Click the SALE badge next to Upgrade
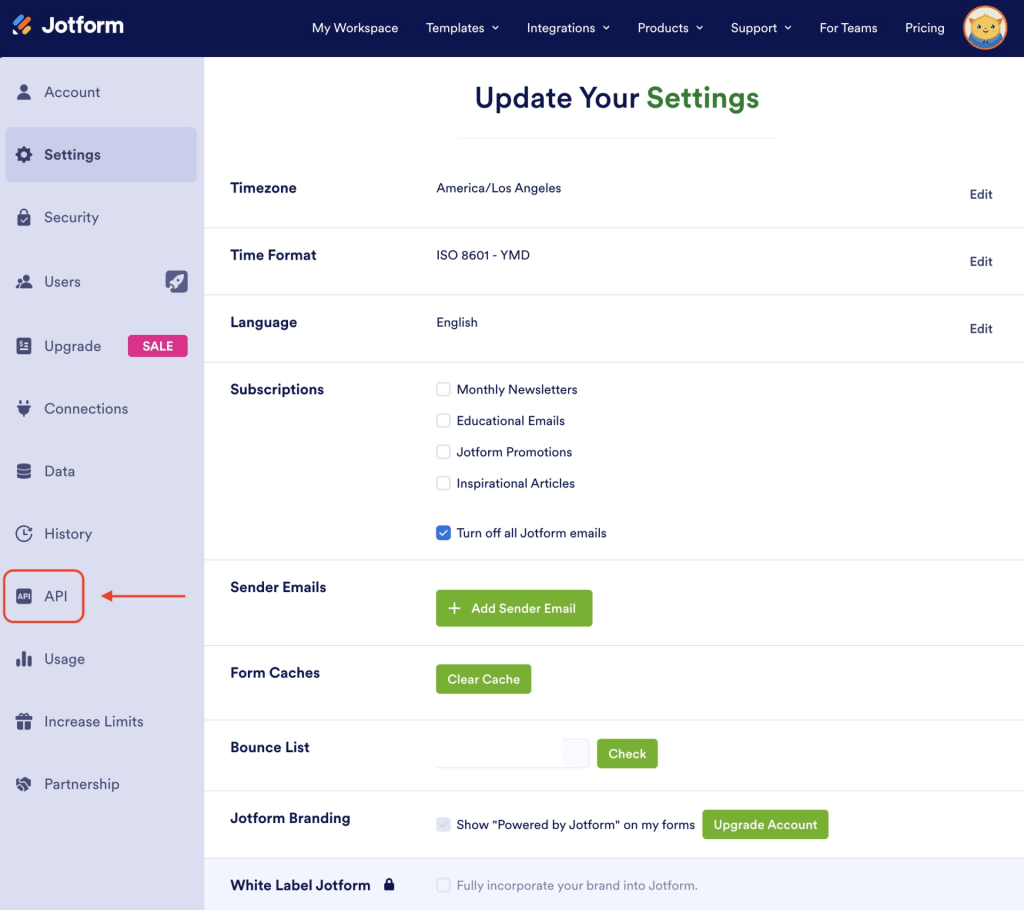 point(157,346)
